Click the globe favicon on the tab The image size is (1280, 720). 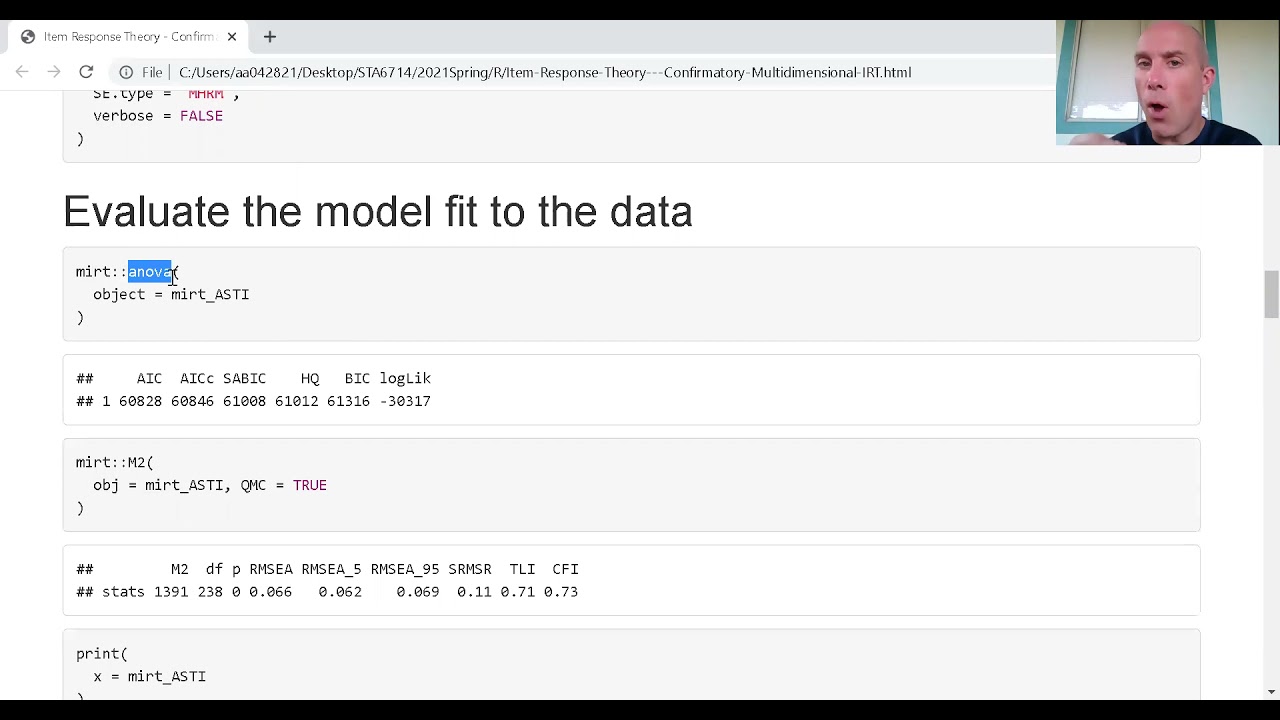click(28, 37)
